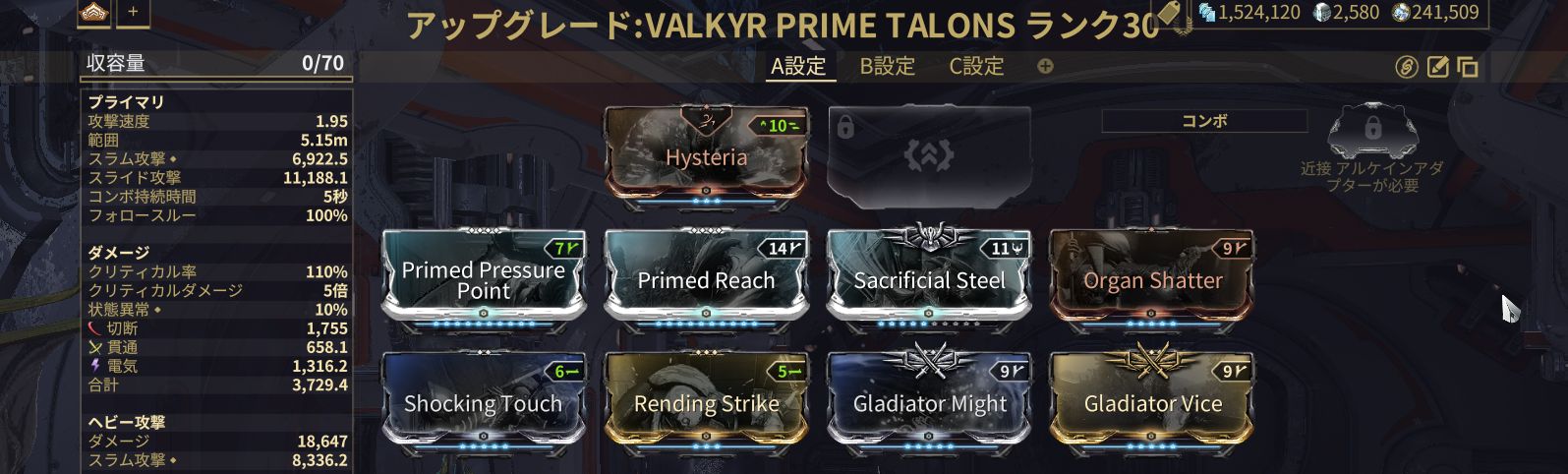Open the コンボ combo button
The image size is (1568, 474).
pos(1204,121)
